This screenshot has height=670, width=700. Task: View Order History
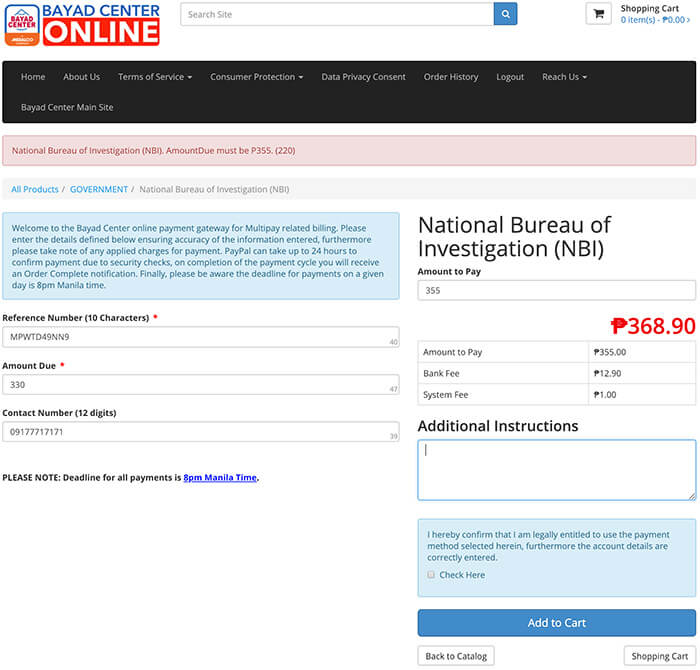click(451, 77)
